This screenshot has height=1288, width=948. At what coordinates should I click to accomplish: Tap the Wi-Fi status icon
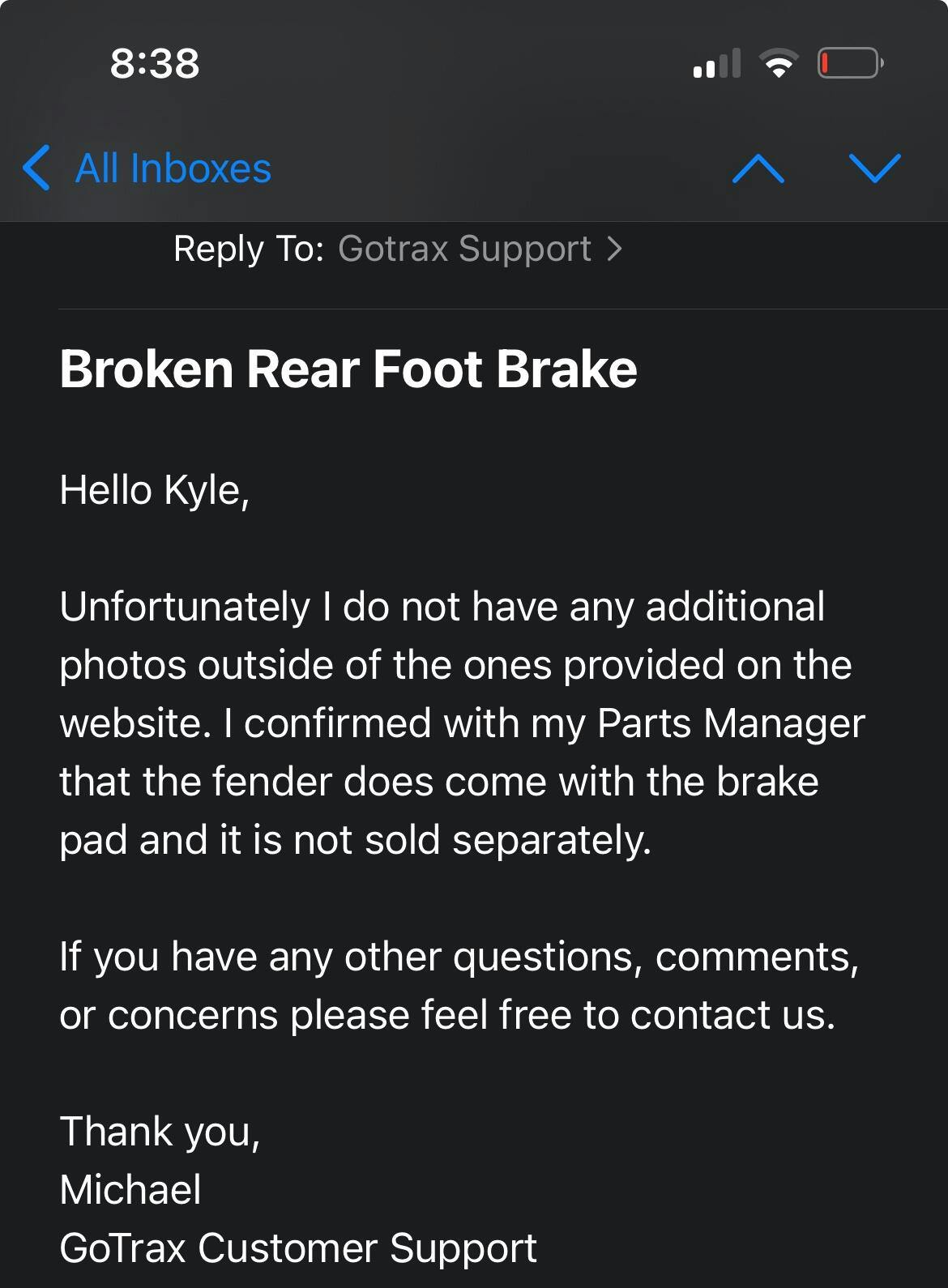779,63
